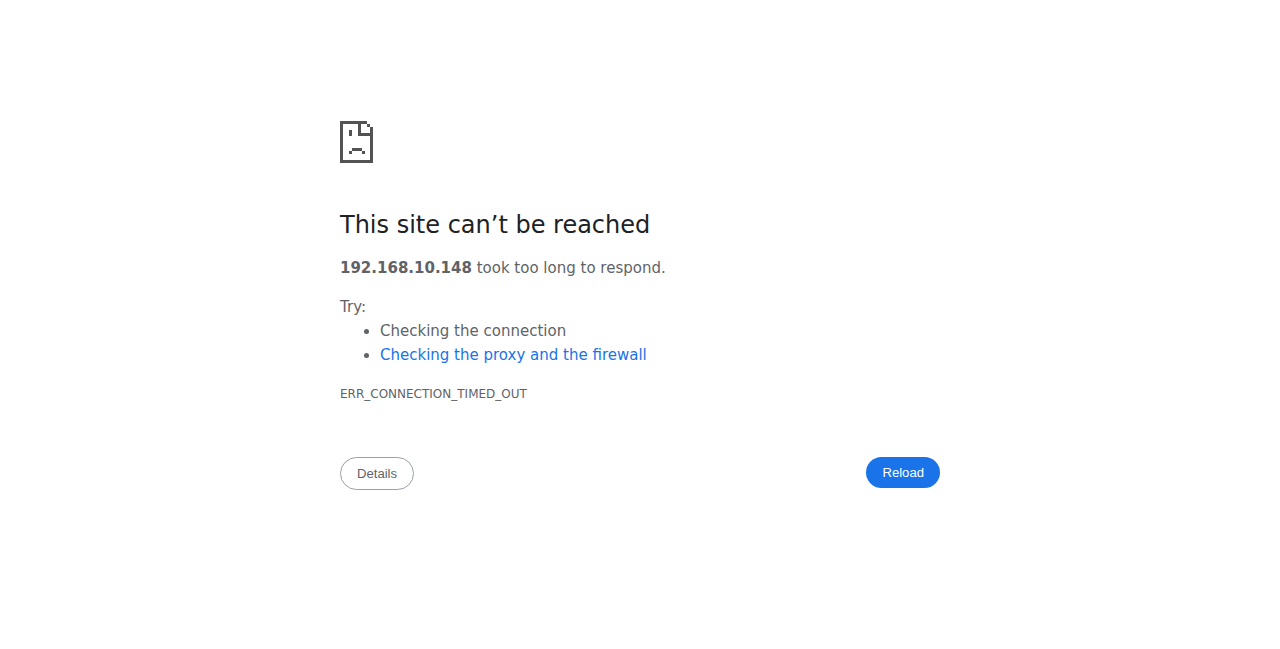
Task: Click the "This site can't be reached" heading
Action: pos(495,224)
